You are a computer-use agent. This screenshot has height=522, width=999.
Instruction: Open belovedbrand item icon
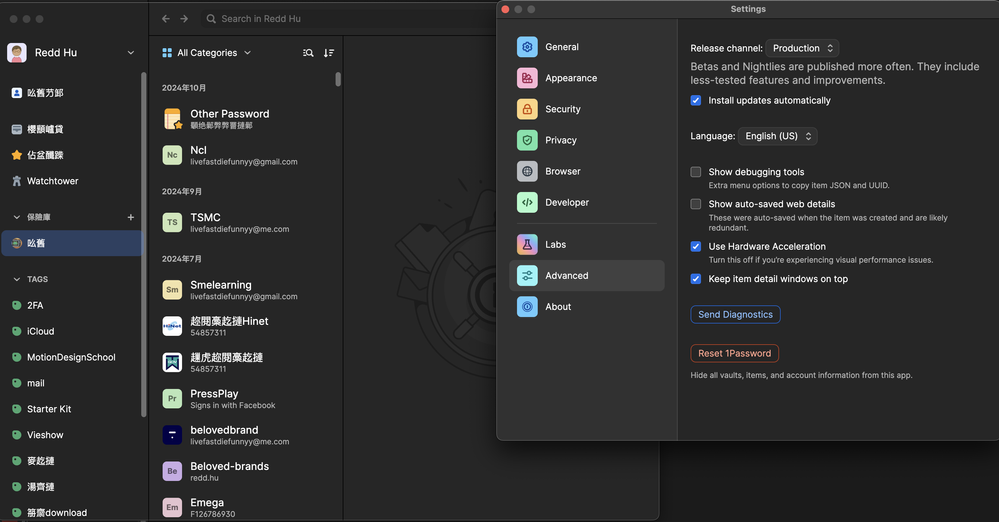[172, 435]
